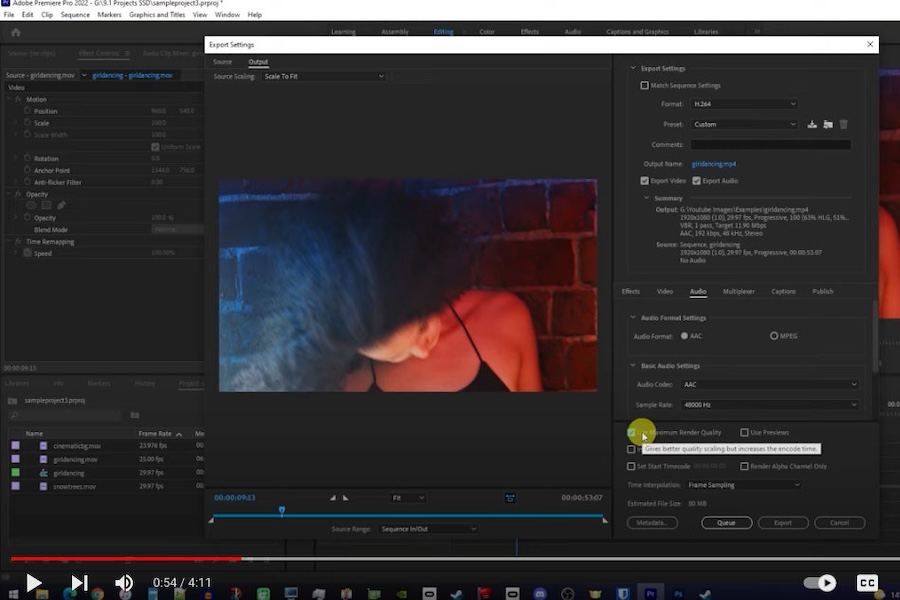Switch to the Source tab

point(223,62)
